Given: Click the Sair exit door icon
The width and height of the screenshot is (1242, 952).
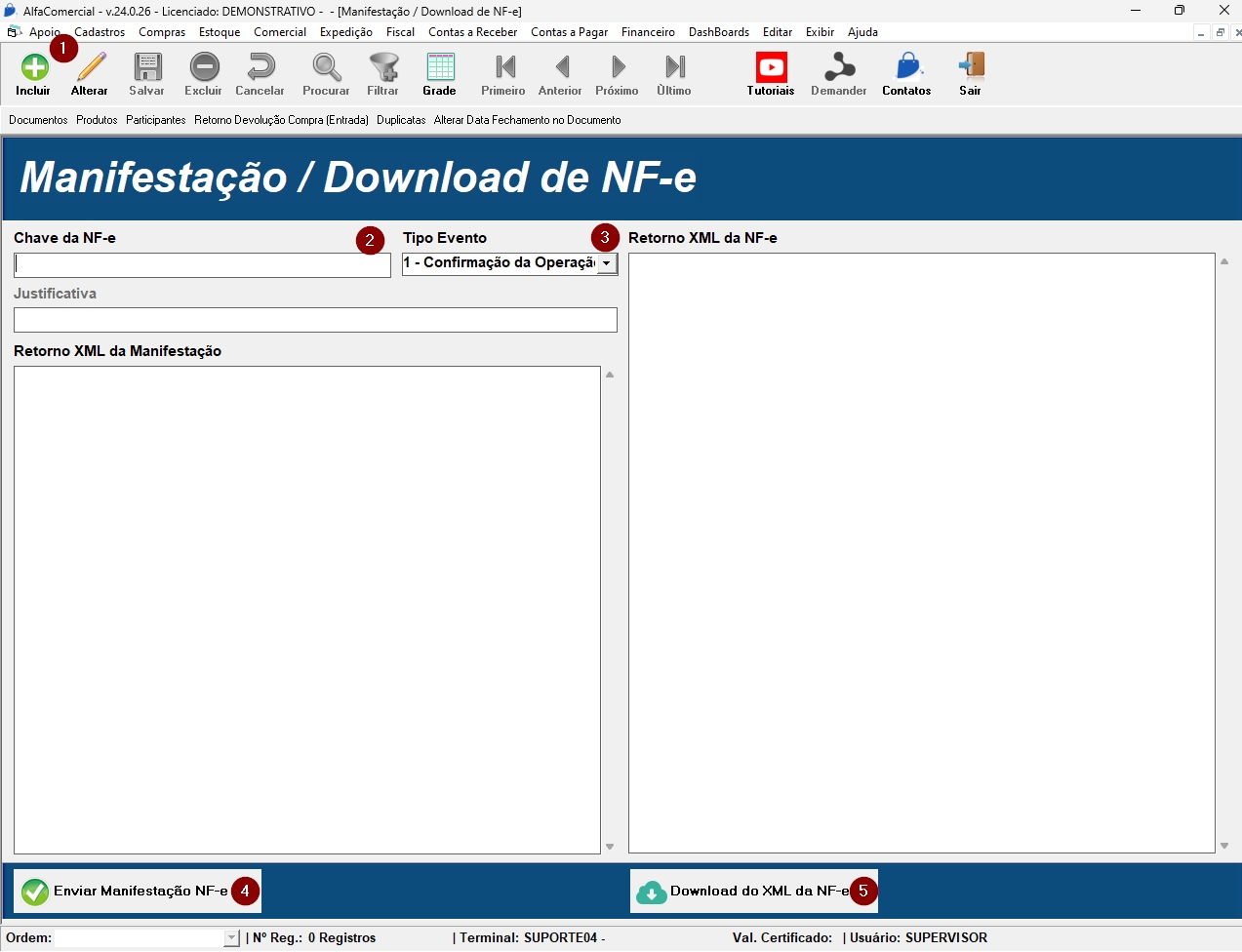Looking at the screenshot, I should 970,68.
